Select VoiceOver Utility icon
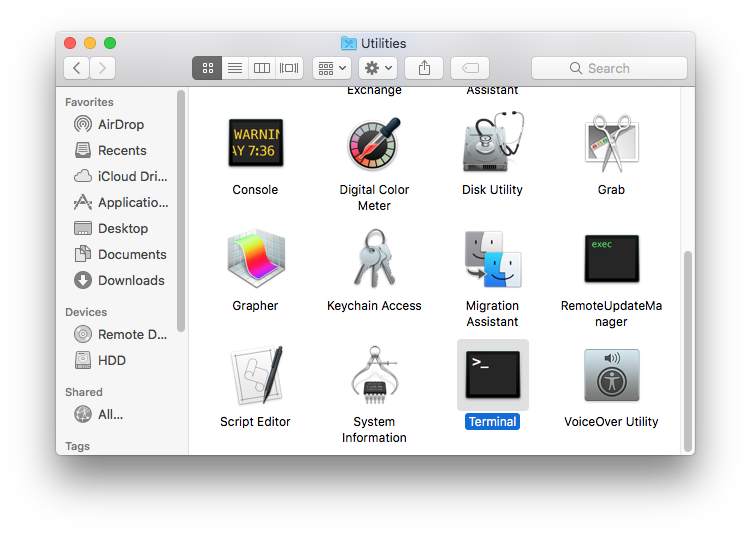 (611, 376)
